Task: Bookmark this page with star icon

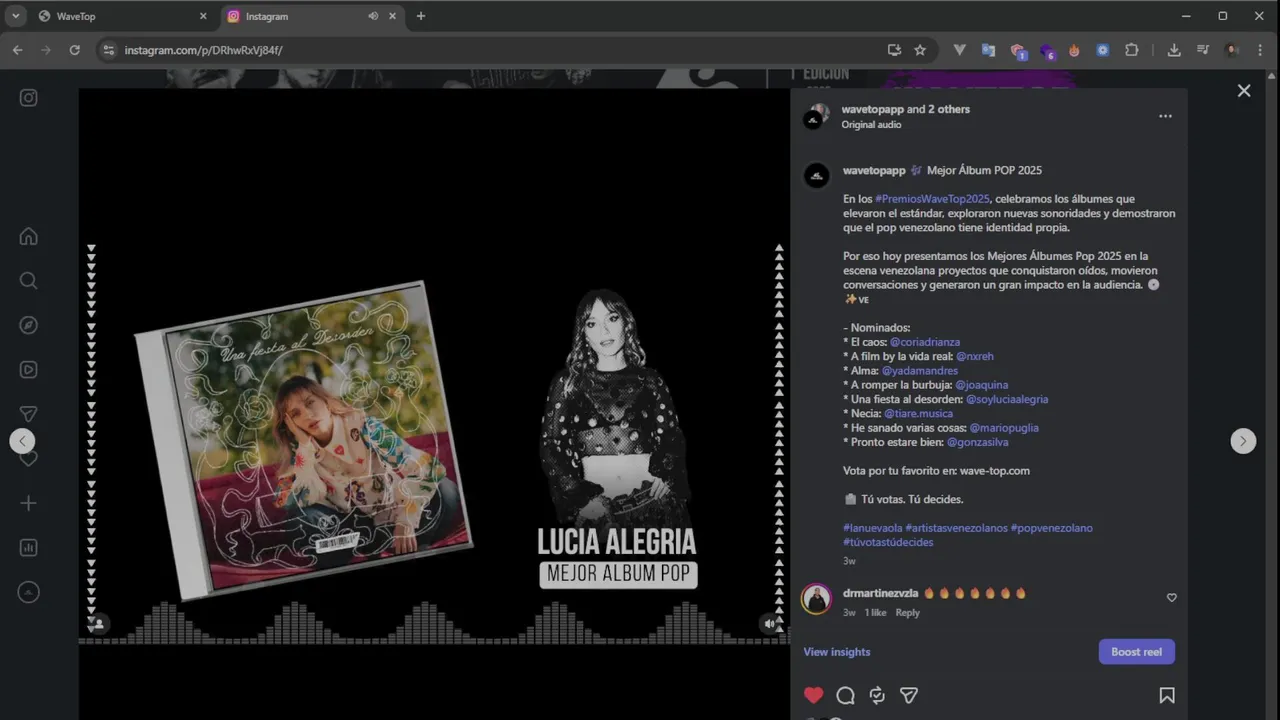Action: click(x=920, y=50)
